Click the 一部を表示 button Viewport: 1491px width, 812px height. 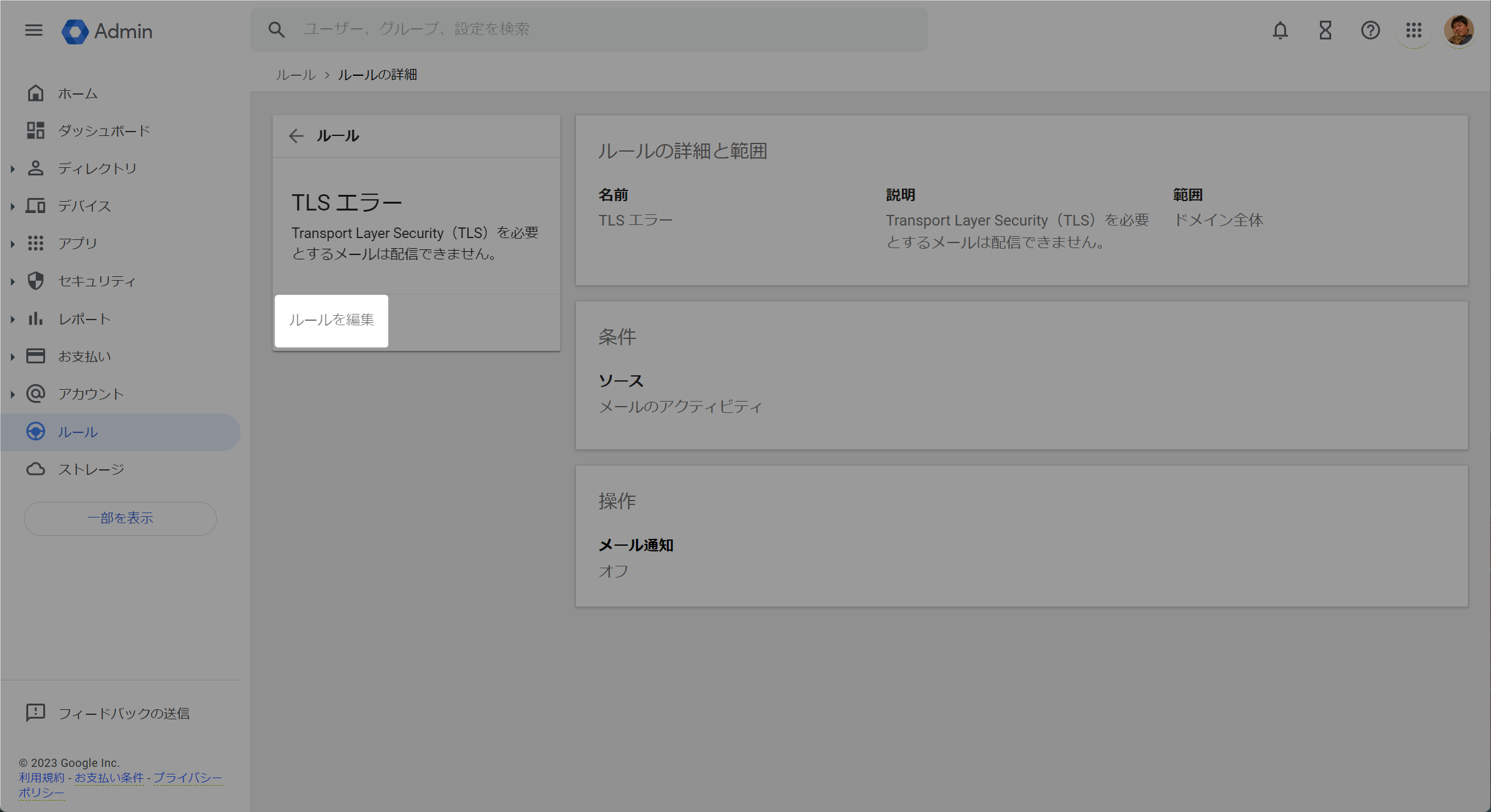[x=120, y=518]
